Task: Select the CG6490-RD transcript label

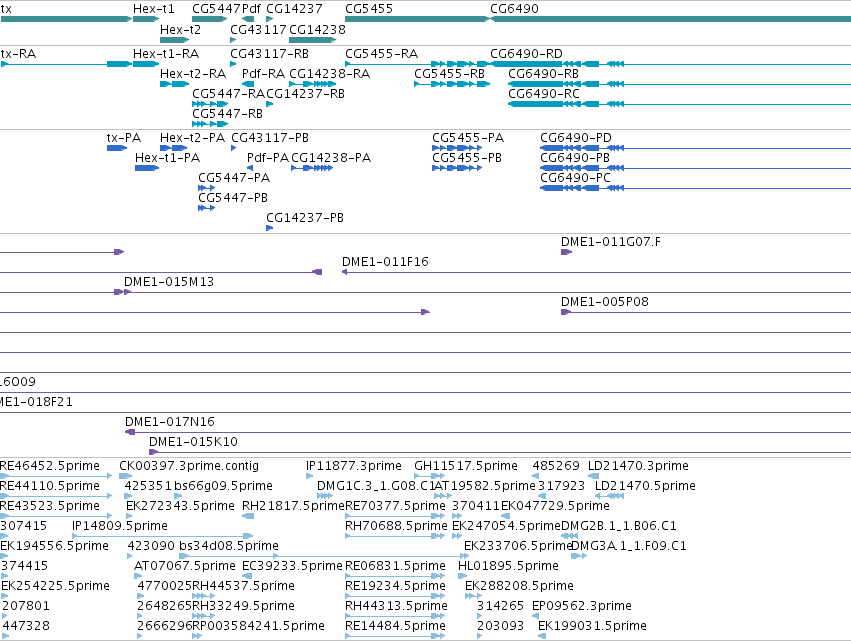Action: pyautogui.click(x=526, y=54)
